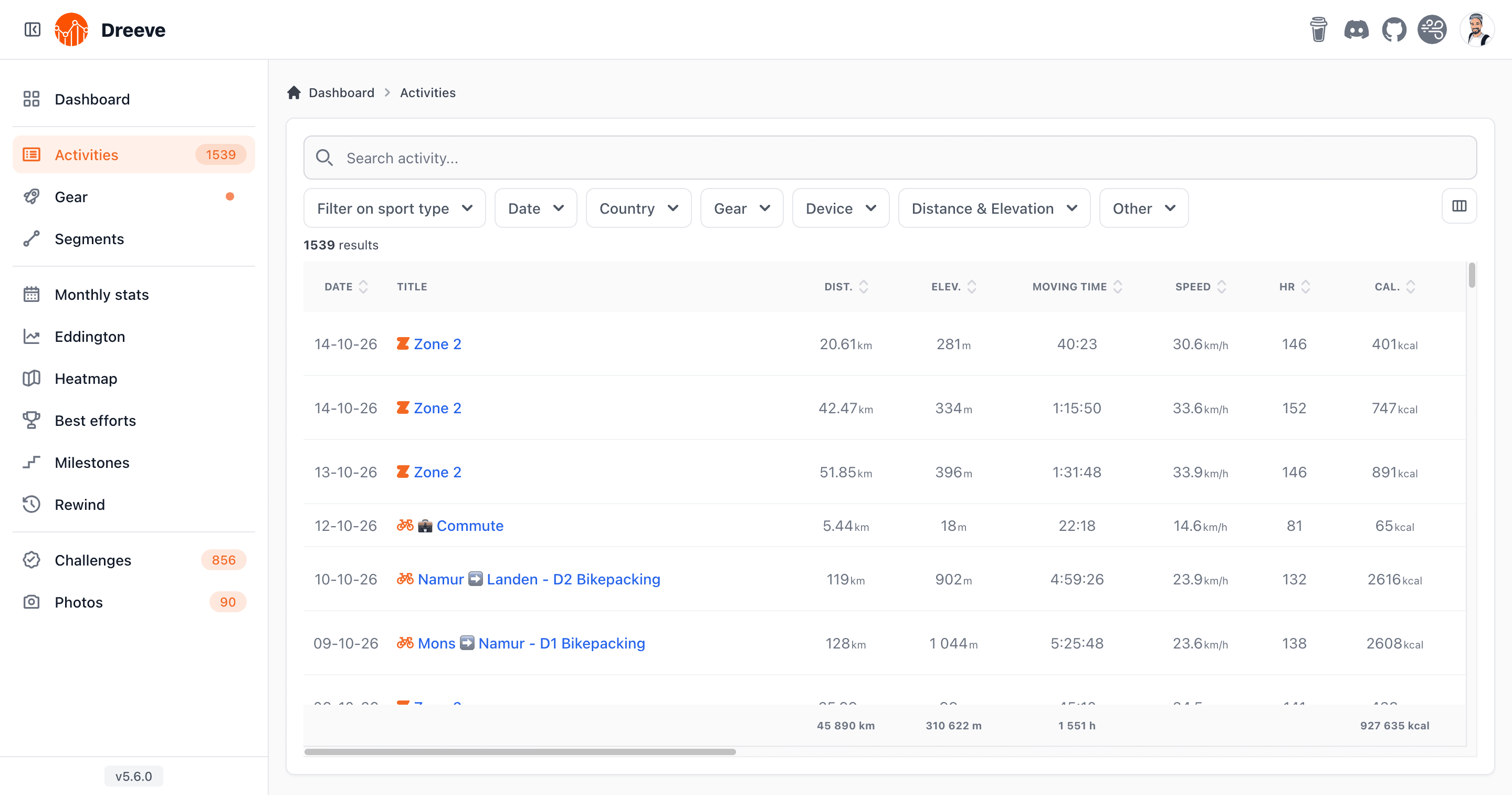Open Challenges page in sidebar
The image size is (1512, 795).
[134, 560]
